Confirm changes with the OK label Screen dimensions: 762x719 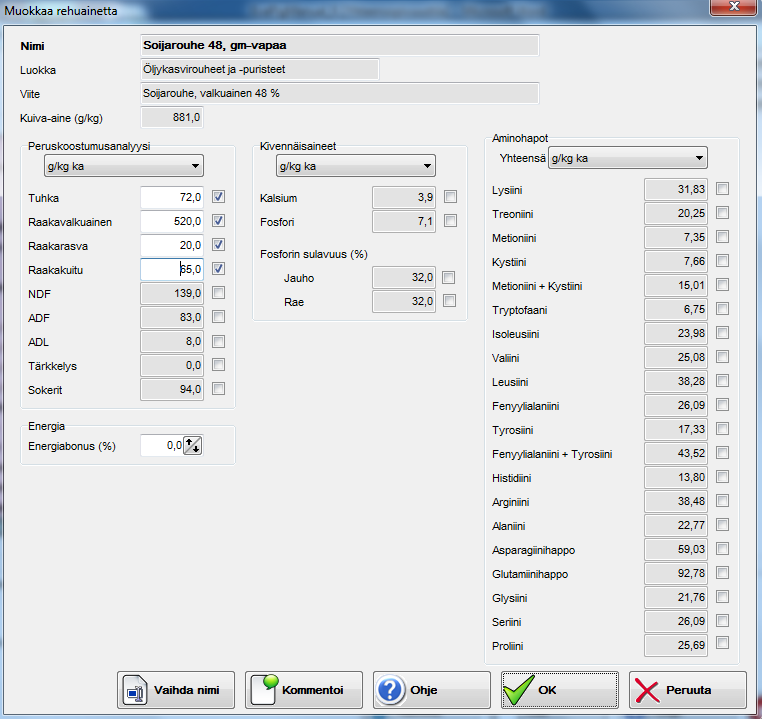coord(547,690)
